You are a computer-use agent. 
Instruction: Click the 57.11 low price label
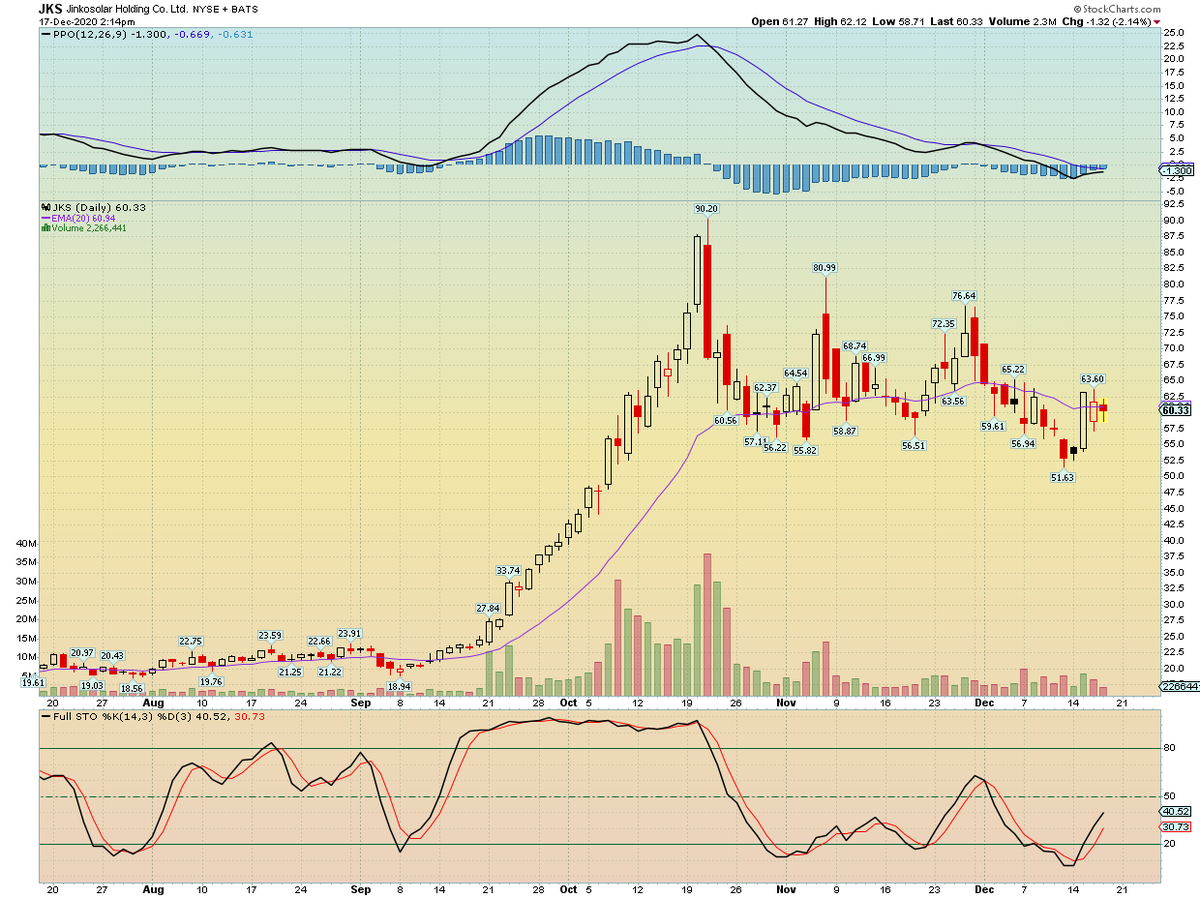point(756,441)
